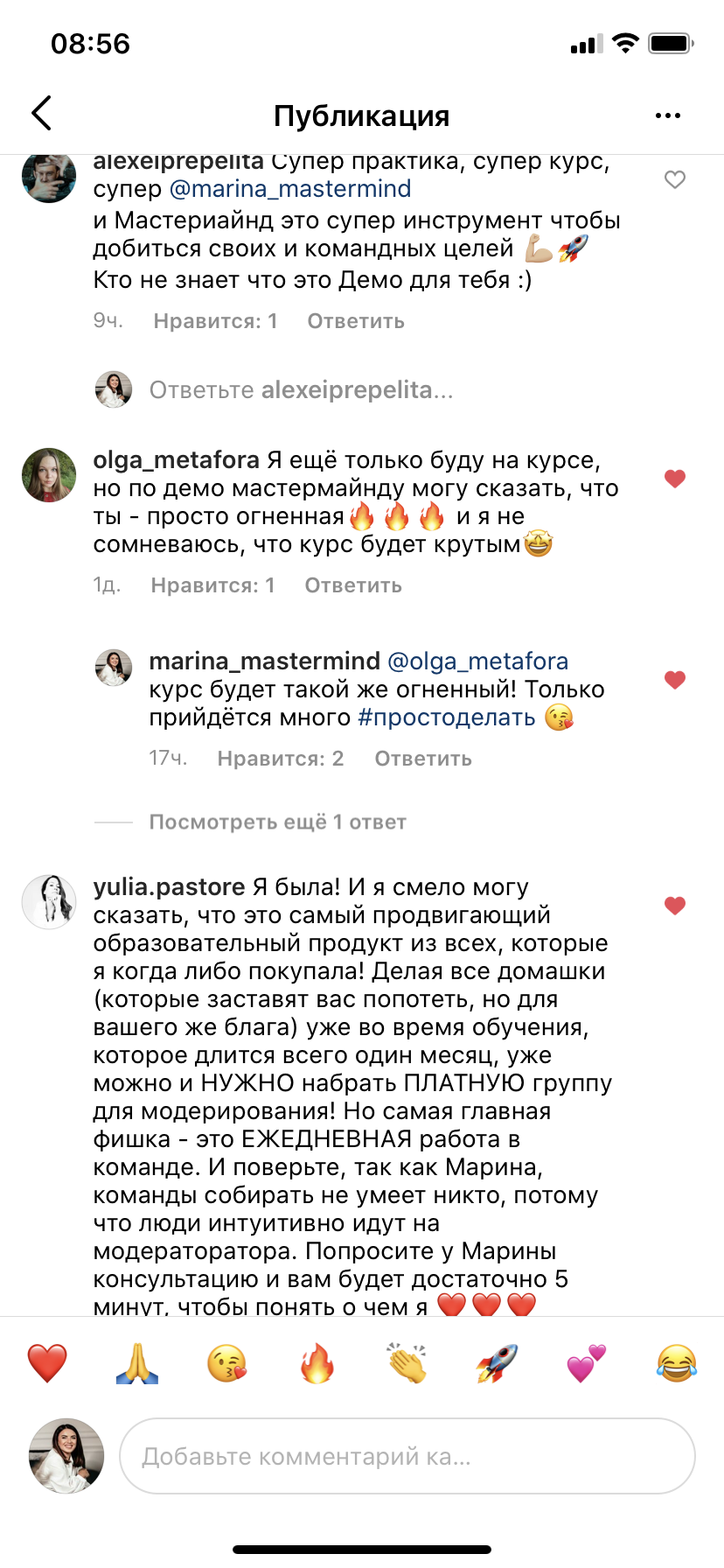Like the alexeiprepelita comment
Image resolution: width=724 pixels, height=1568 pixels.
click(674, 180)
